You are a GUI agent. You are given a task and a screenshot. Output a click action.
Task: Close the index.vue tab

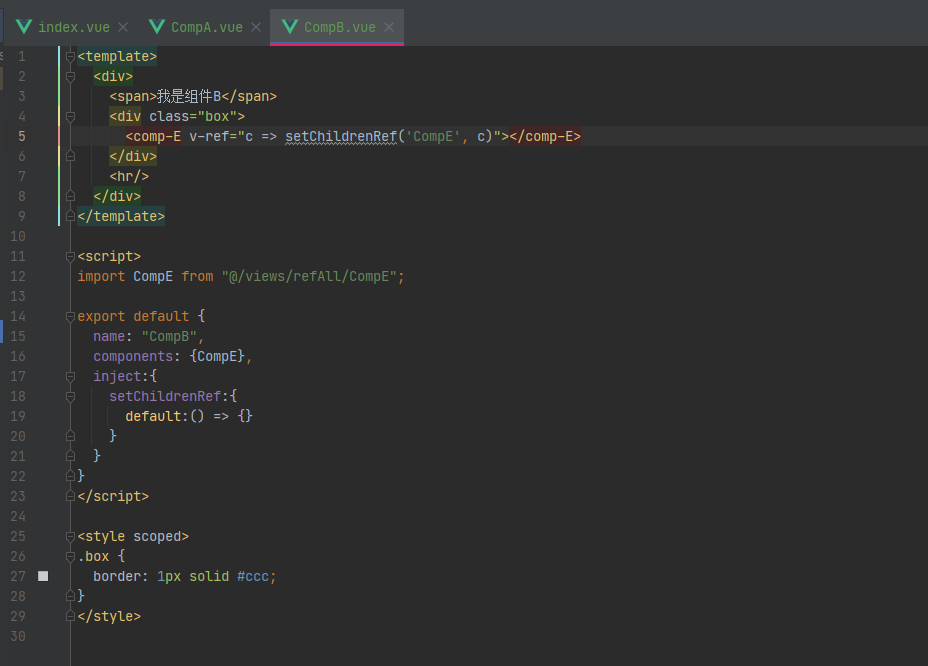pyautogui.click(x=123, y=27)
